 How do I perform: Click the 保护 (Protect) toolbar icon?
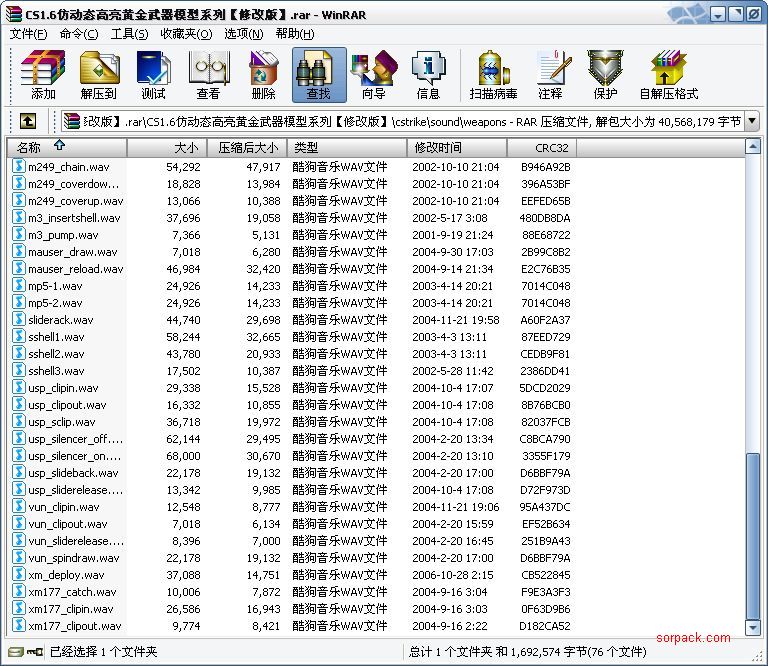coord(605,75)
